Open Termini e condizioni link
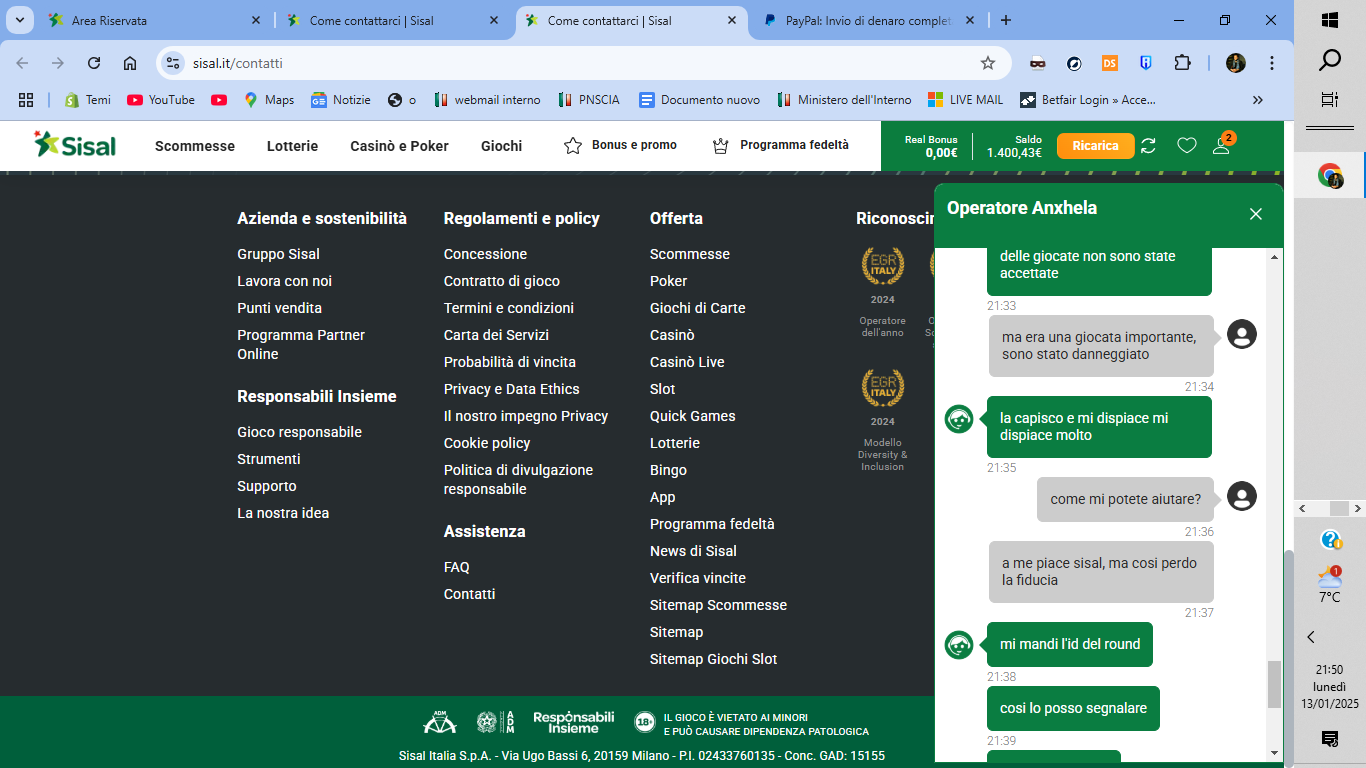This screenshot has height=768, width=1366. 509,308
